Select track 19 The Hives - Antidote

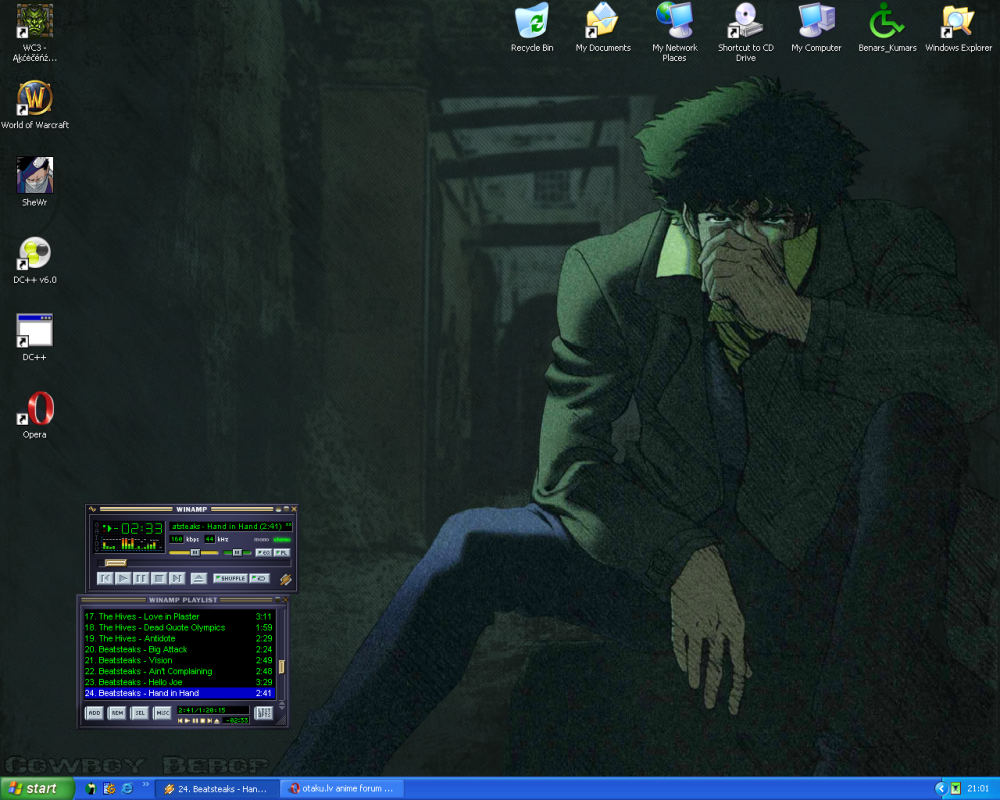point(179,638)
